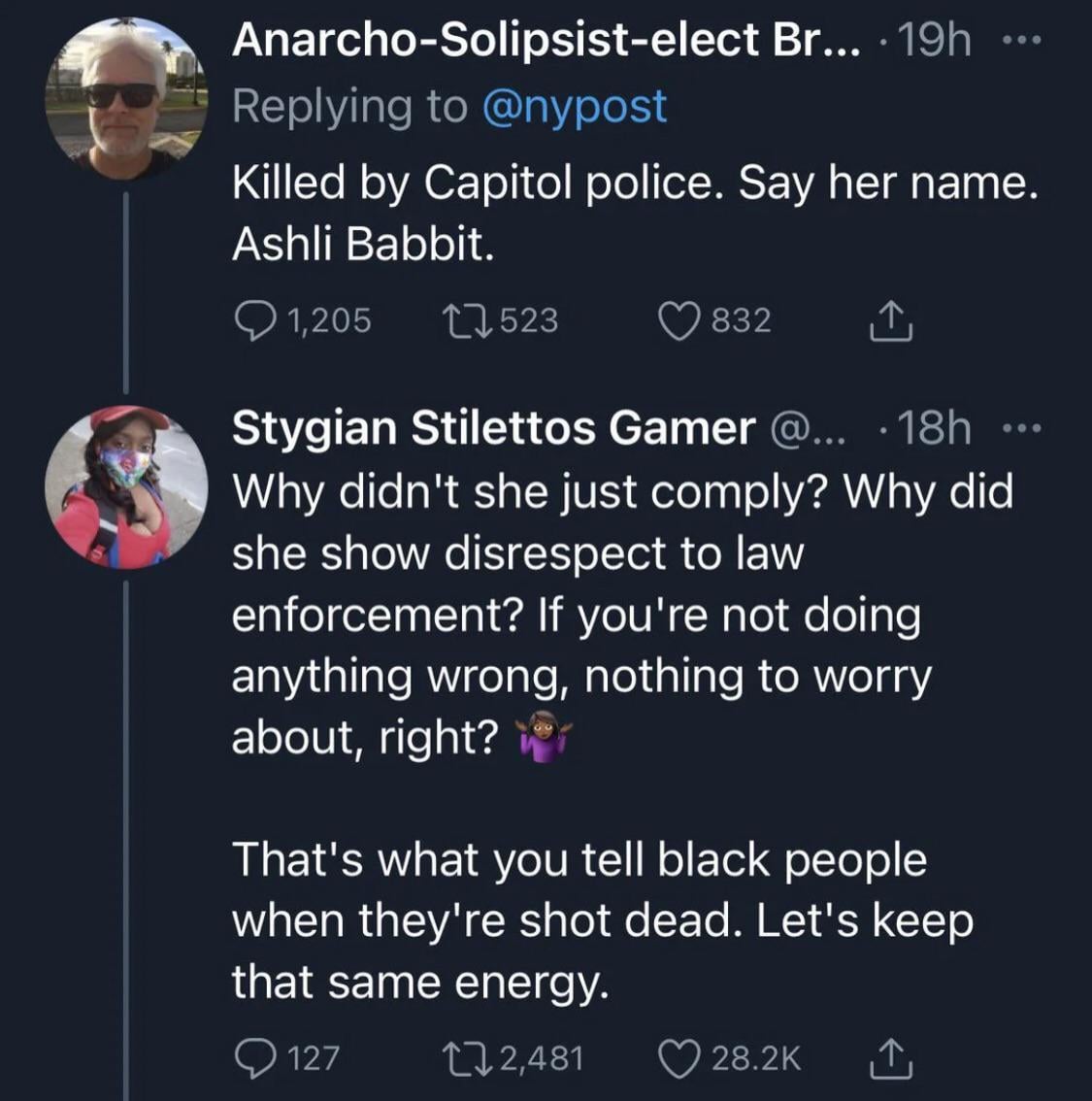Screen dimensions: 1092x1101
Task: Open the 18h tweet timestamp
Action: tap(934, 428)
